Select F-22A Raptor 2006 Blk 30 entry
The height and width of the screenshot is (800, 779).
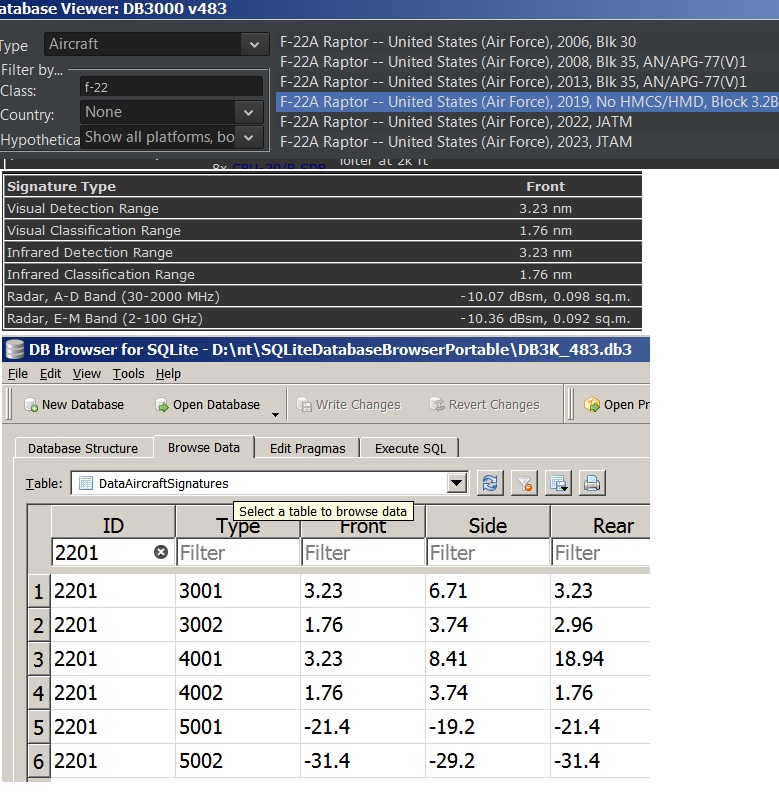click(458, 42)
